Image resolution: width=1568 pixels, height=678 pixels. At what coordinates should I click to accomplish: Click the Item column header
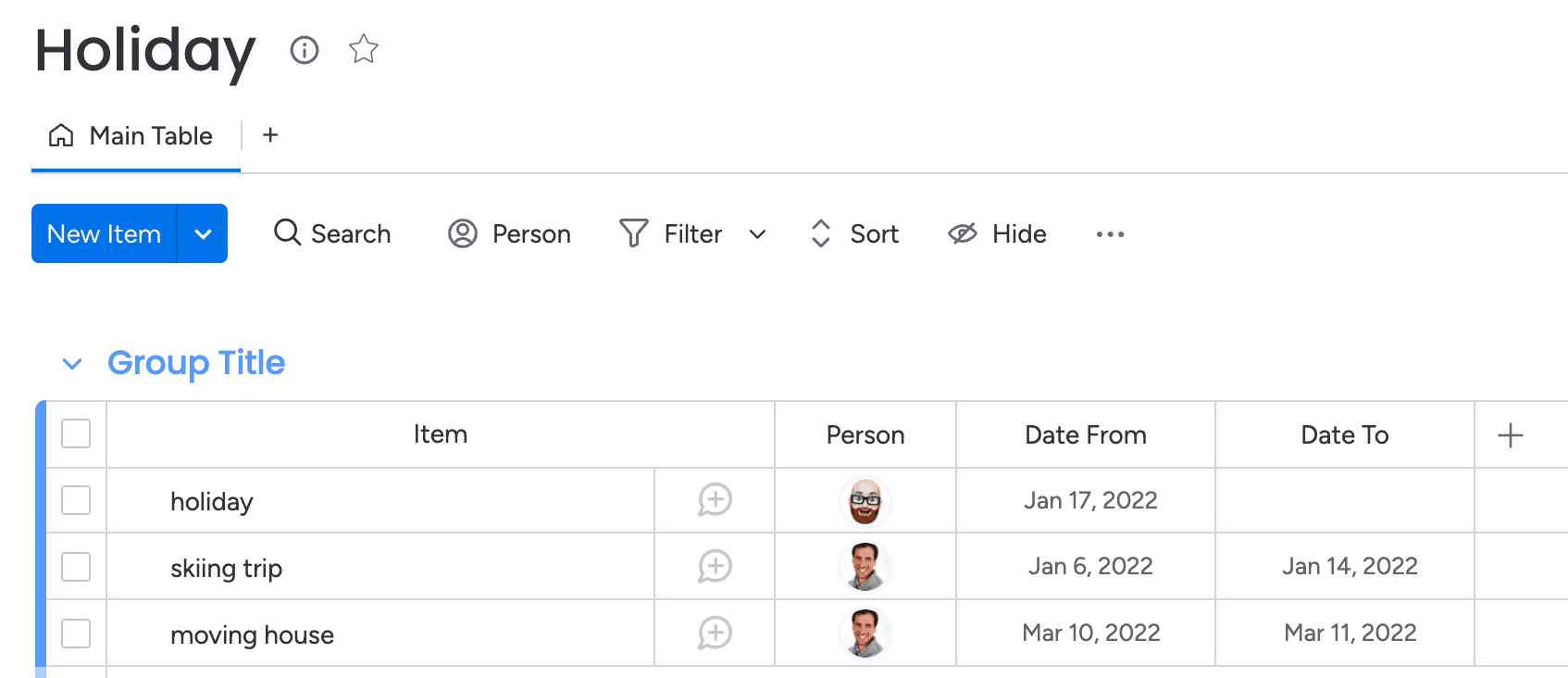[441, 434]
